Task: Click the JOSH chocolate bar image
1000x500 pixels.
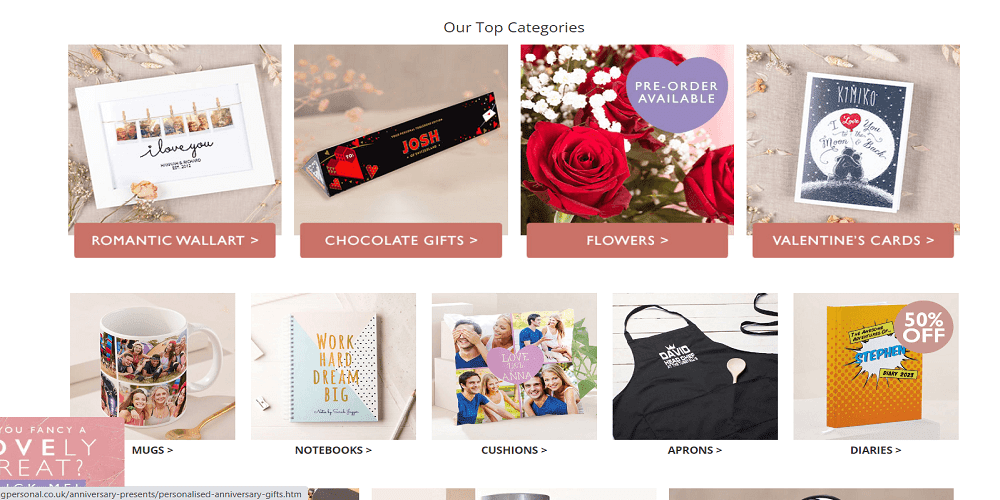Action: (x=401, y=134)
